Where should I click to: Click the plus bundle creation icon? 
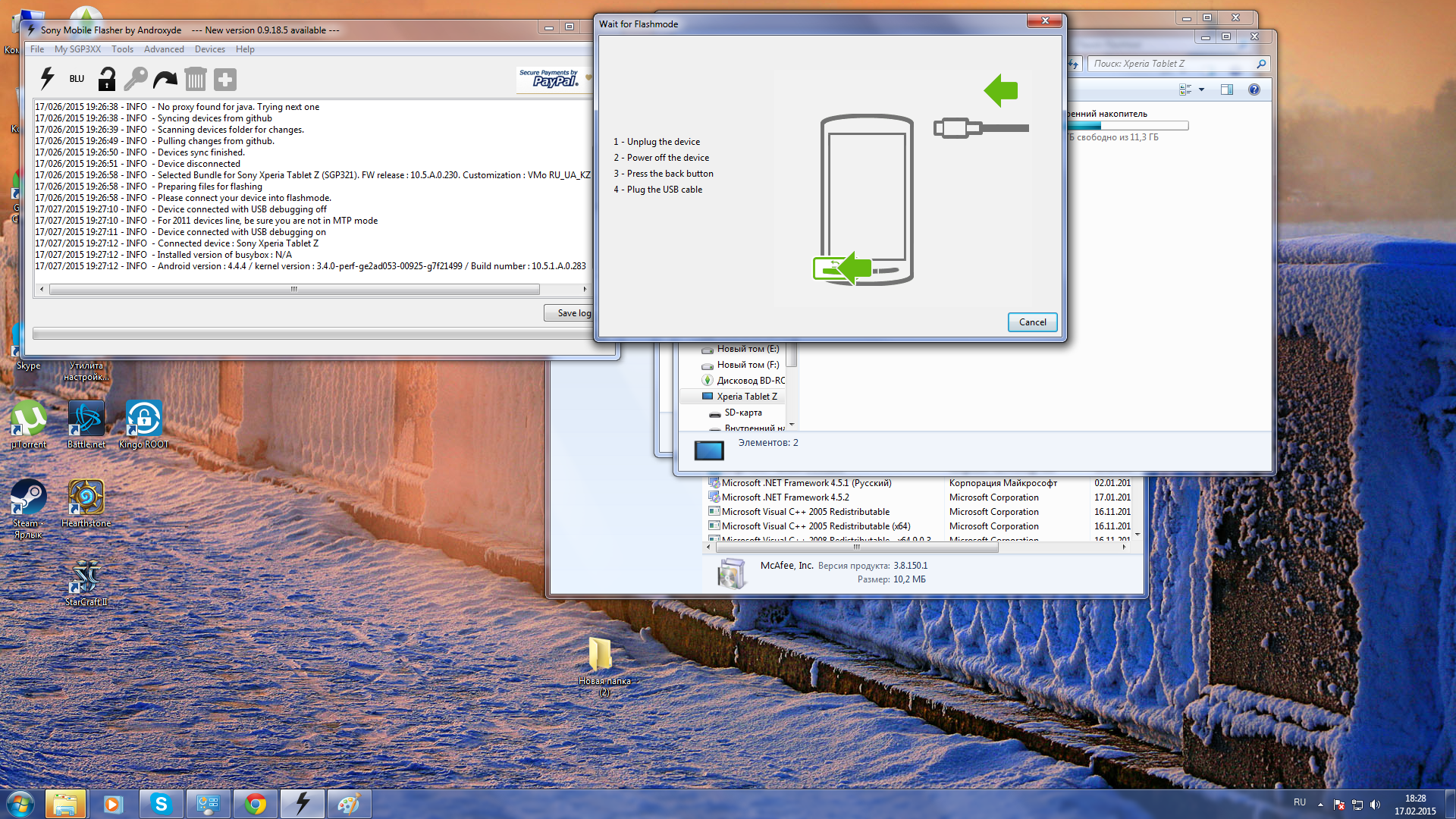pos(225,79)
